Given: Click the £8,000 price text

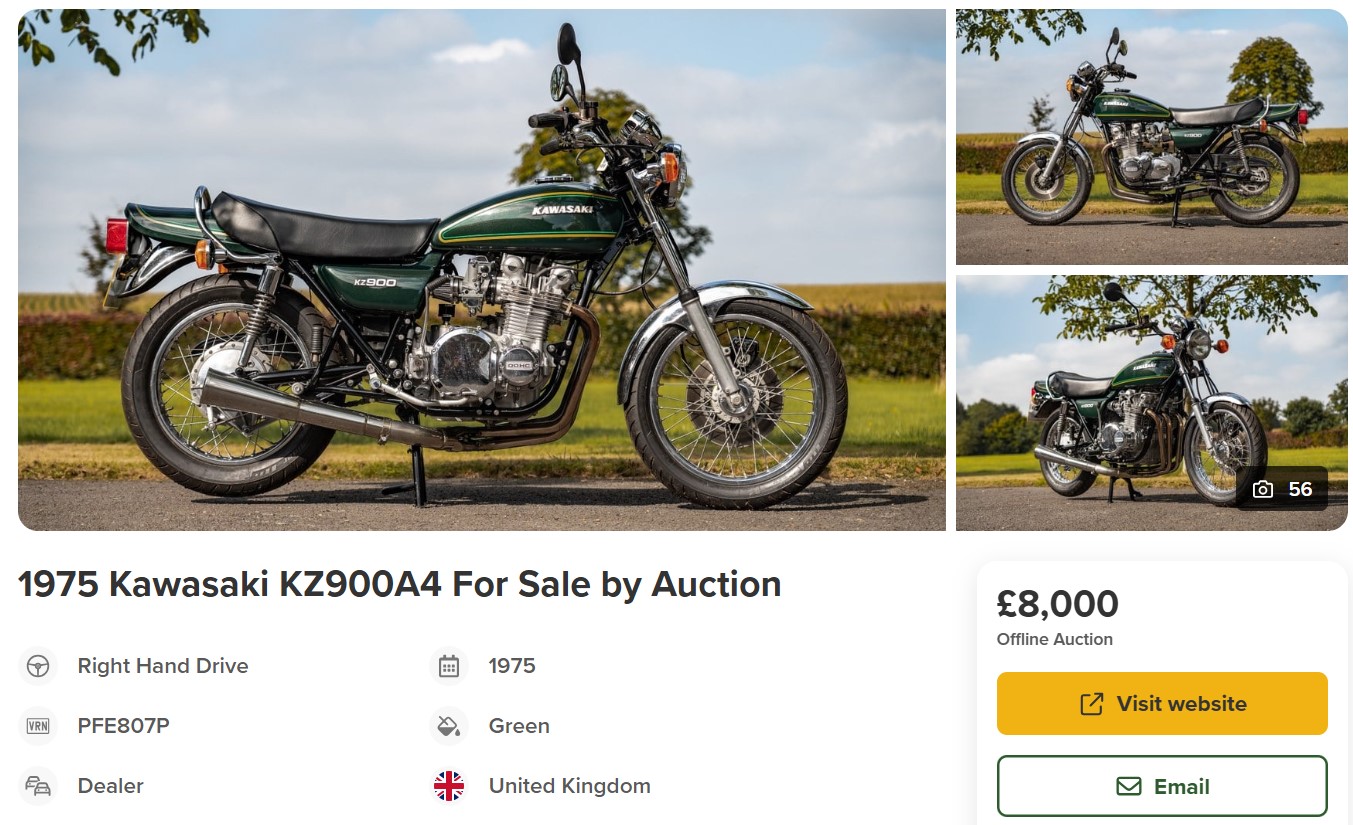Looking at the screenshot, I should point(1057,604).
